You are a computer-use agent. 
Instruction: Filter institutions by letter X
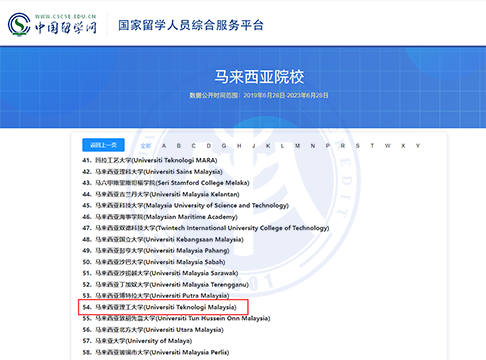pyautogui.click(x=403, y=146)
